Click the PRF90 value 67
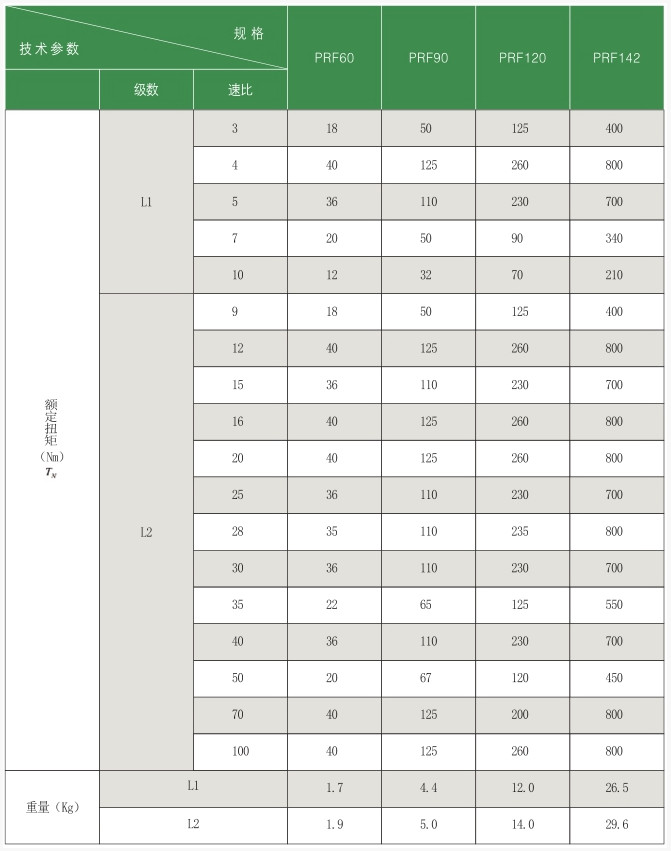This screenshot has height=851, width=671. pos(428,678)
